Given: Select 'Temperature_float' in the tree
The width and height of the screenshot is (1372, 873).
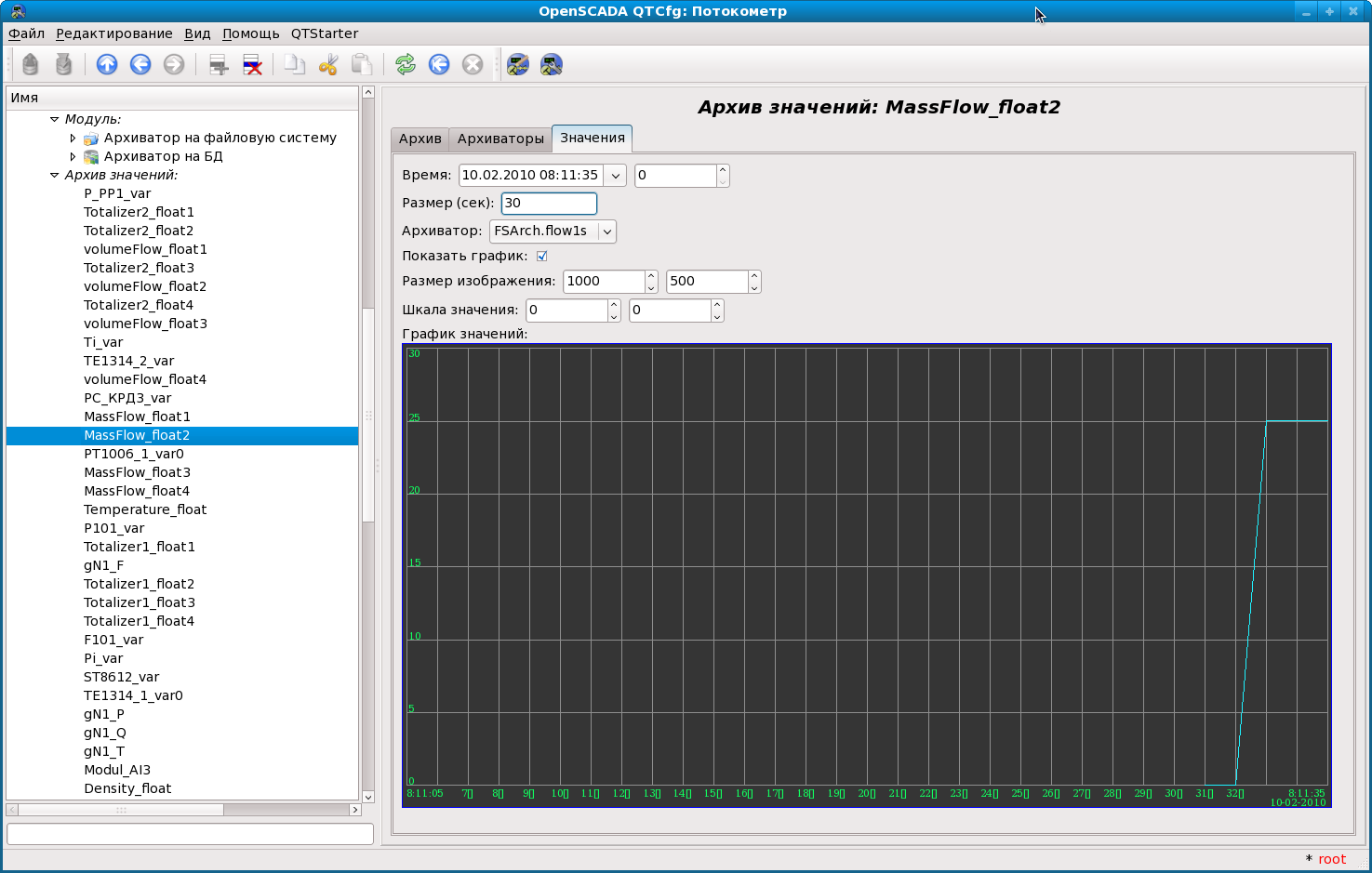Looking at the screenshot, I should click(x=145, y=509).
